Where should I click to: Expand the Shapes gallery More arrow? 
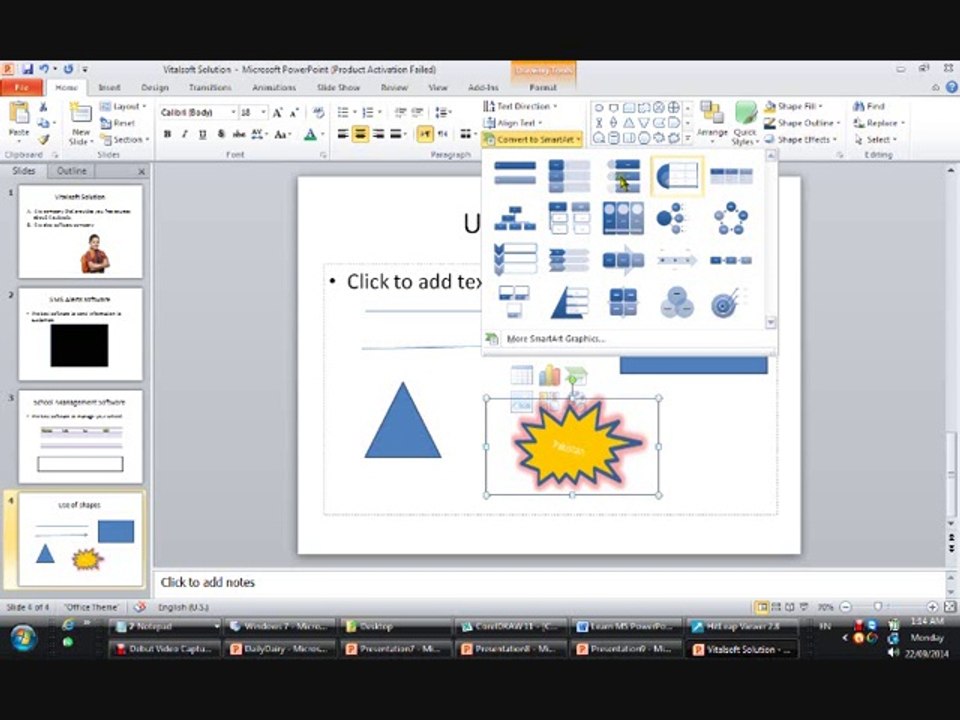click(x=688, y=139)
